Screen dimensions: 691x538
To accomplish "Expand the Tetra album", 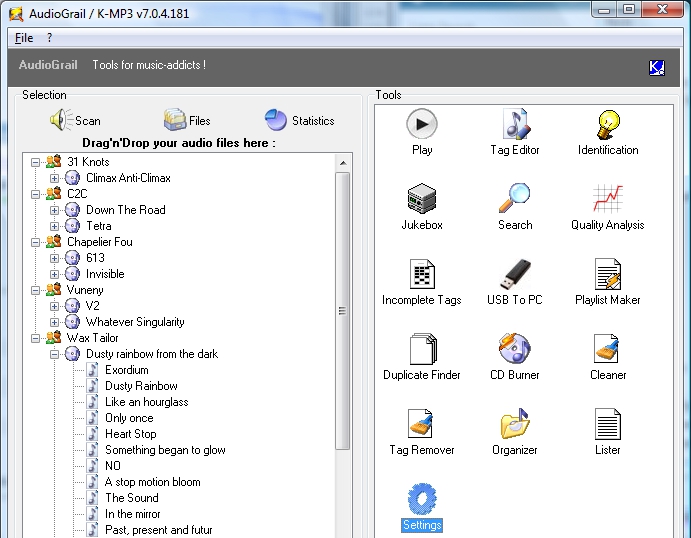I will [54, 226].
